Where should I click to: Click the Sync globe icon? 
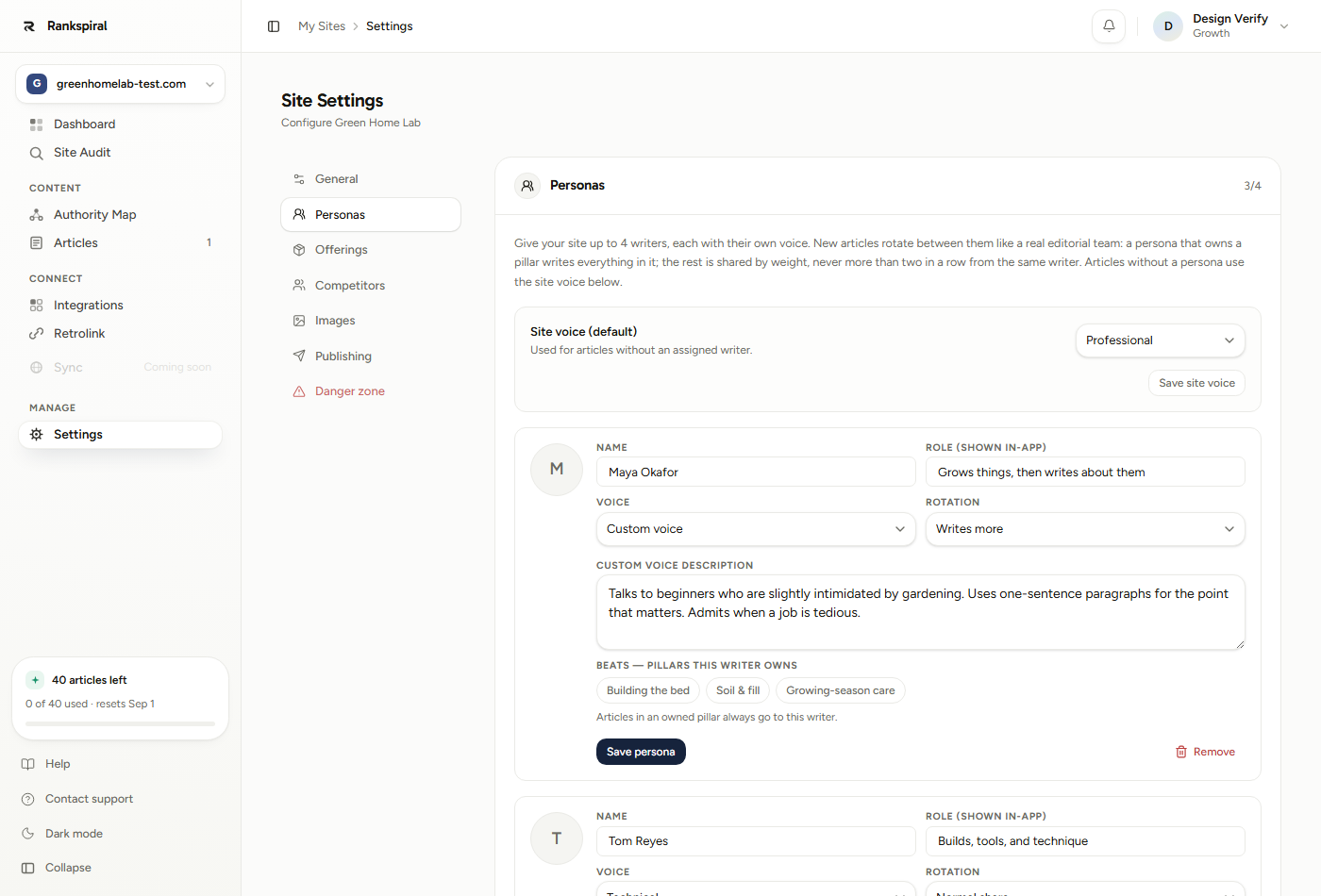coord(37,368)
